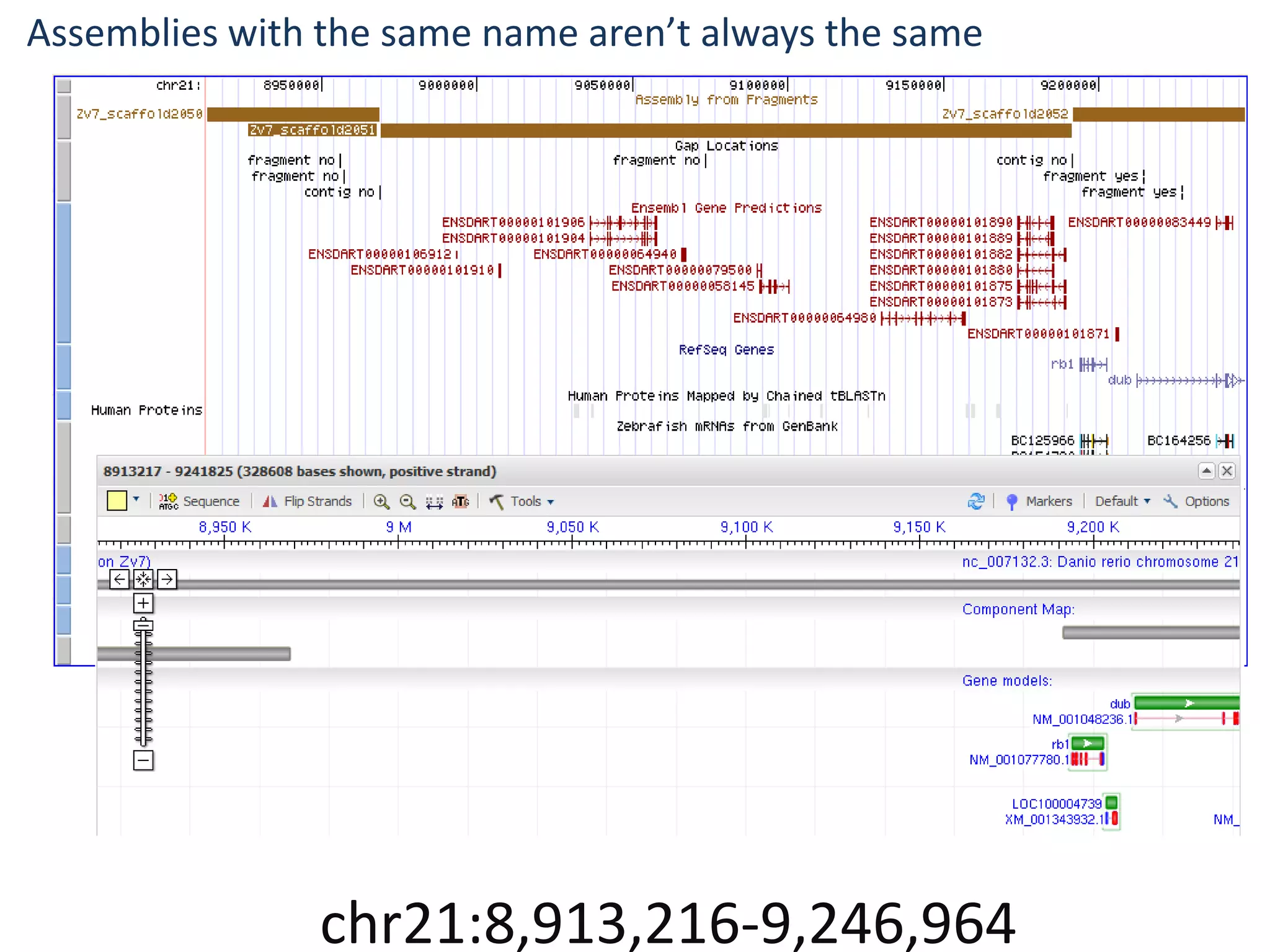
Task: Click the center reset pan control
Action: (x=143, y=580)
